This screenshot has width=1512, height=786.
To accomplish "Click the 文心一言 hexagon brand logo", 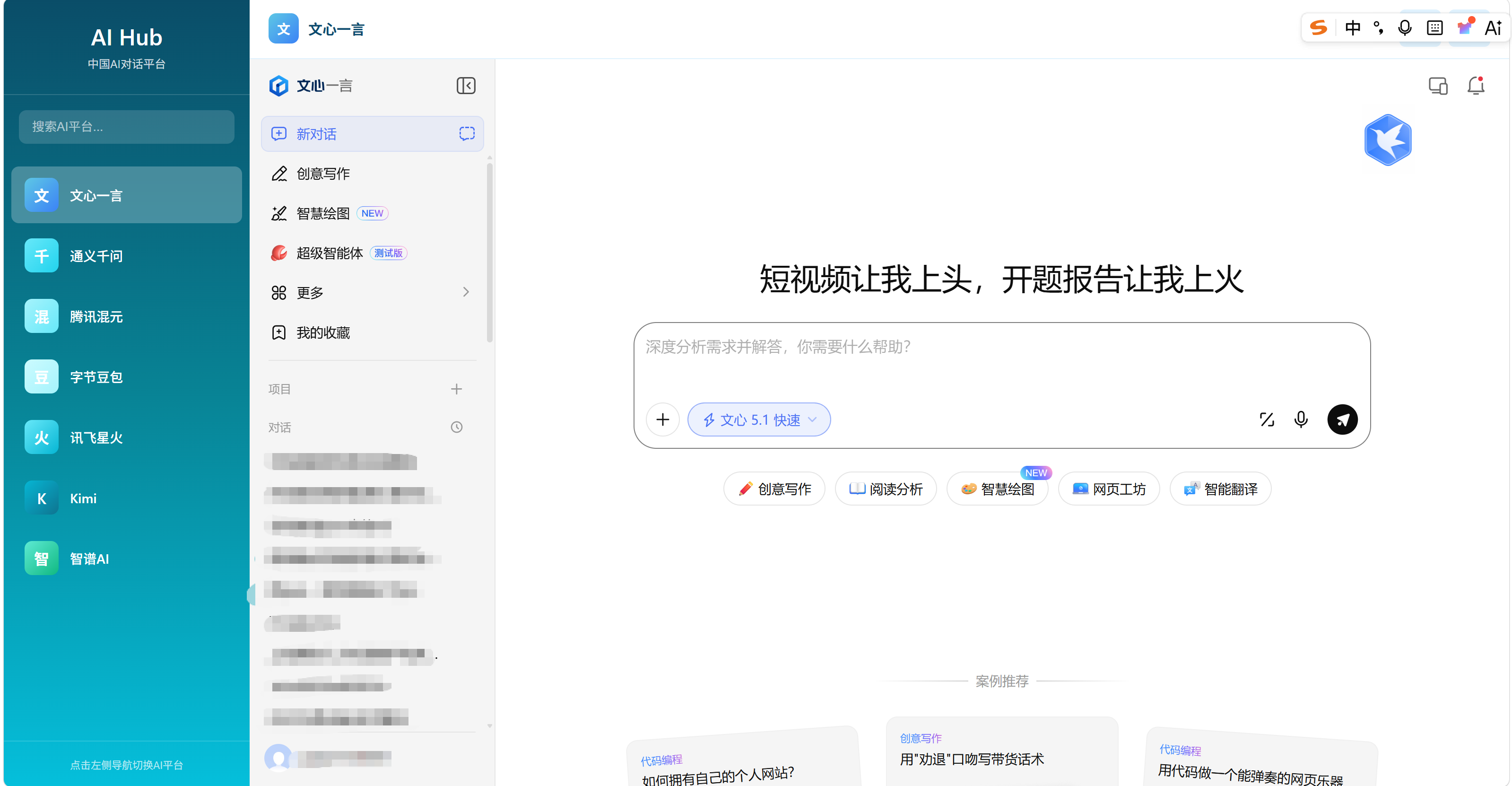I will (x=279, y=86).
